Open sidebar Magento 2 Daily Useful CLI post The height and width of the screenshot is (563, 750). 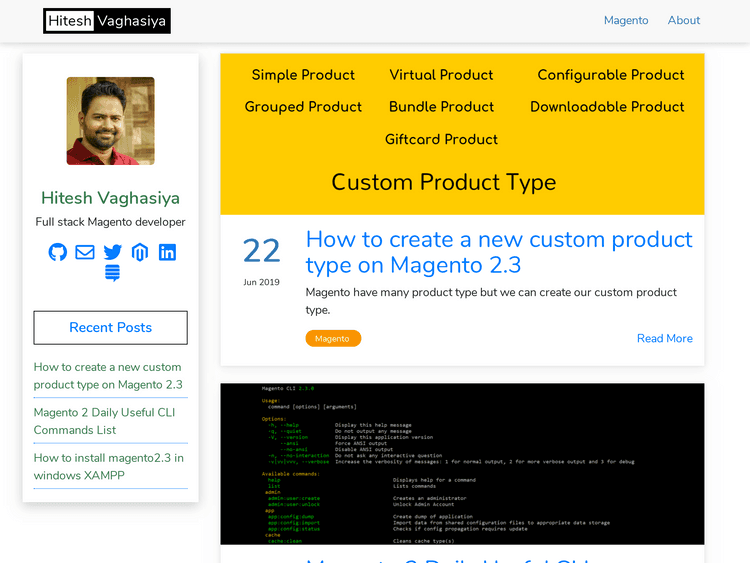(x=104, y=421)
